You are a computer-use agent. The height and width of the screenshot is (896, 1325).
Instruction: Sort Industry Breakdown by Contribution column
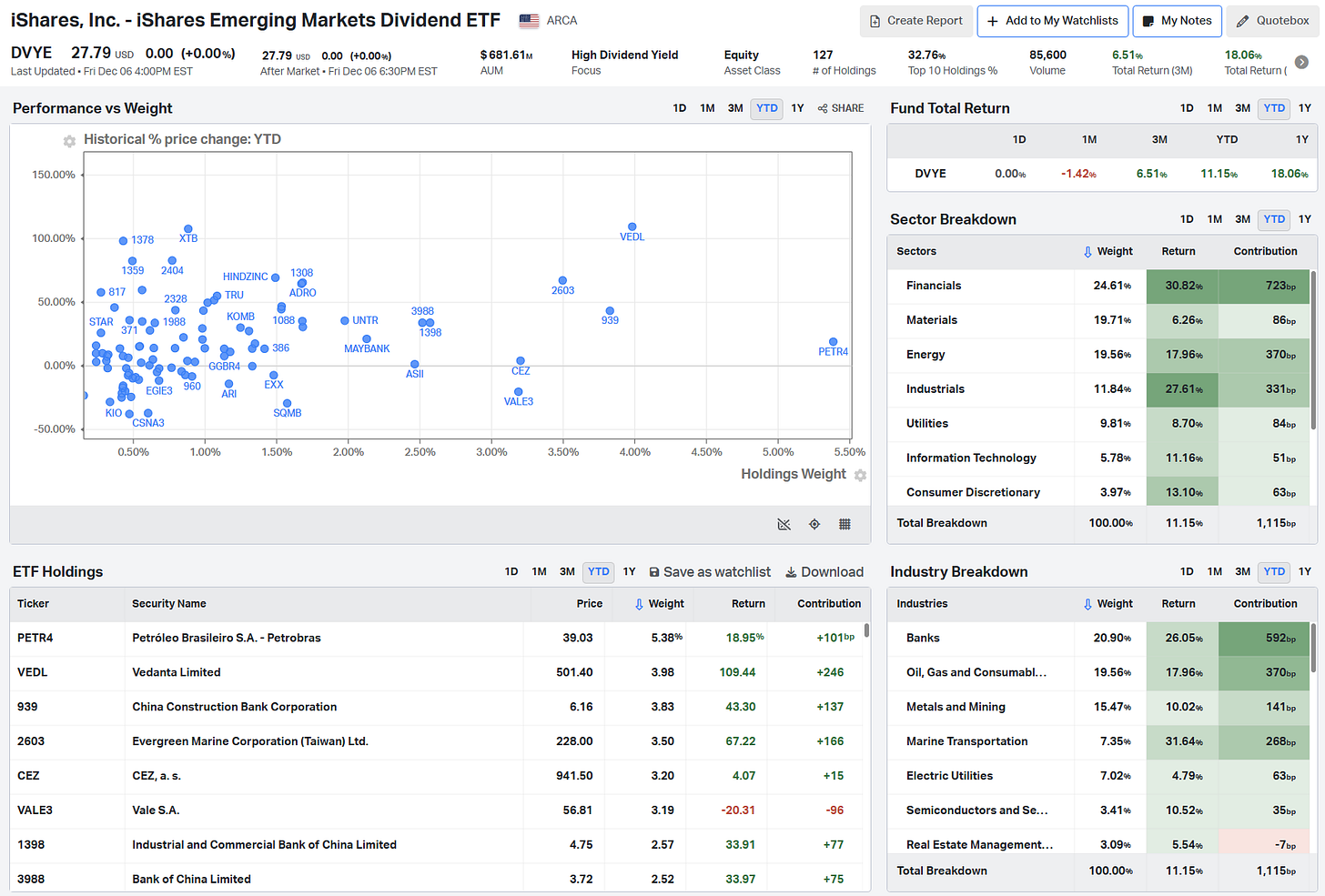[1265, 604]
